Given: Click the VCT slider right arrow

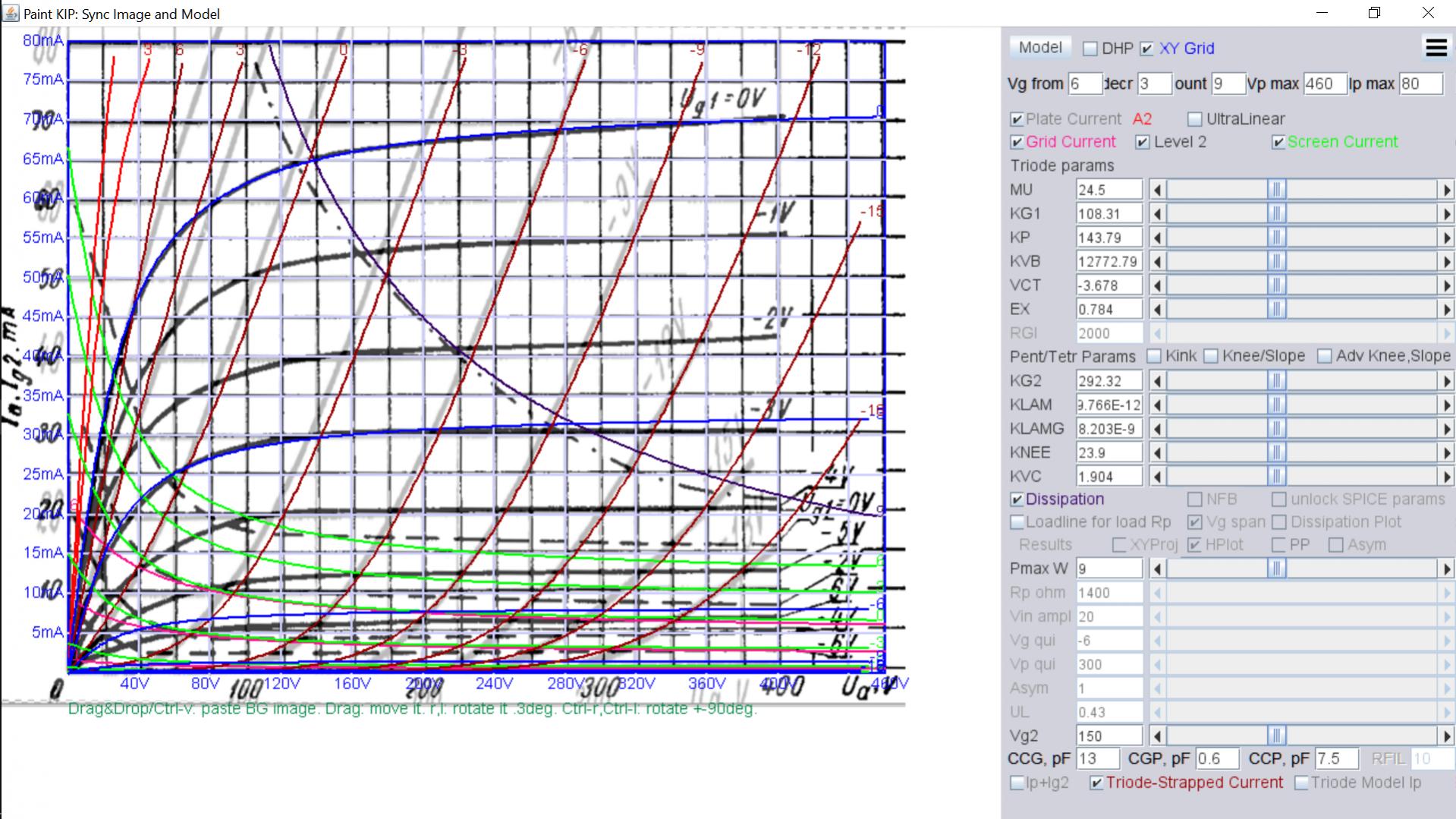Looking at the screenshot, I should (1446, 285).
